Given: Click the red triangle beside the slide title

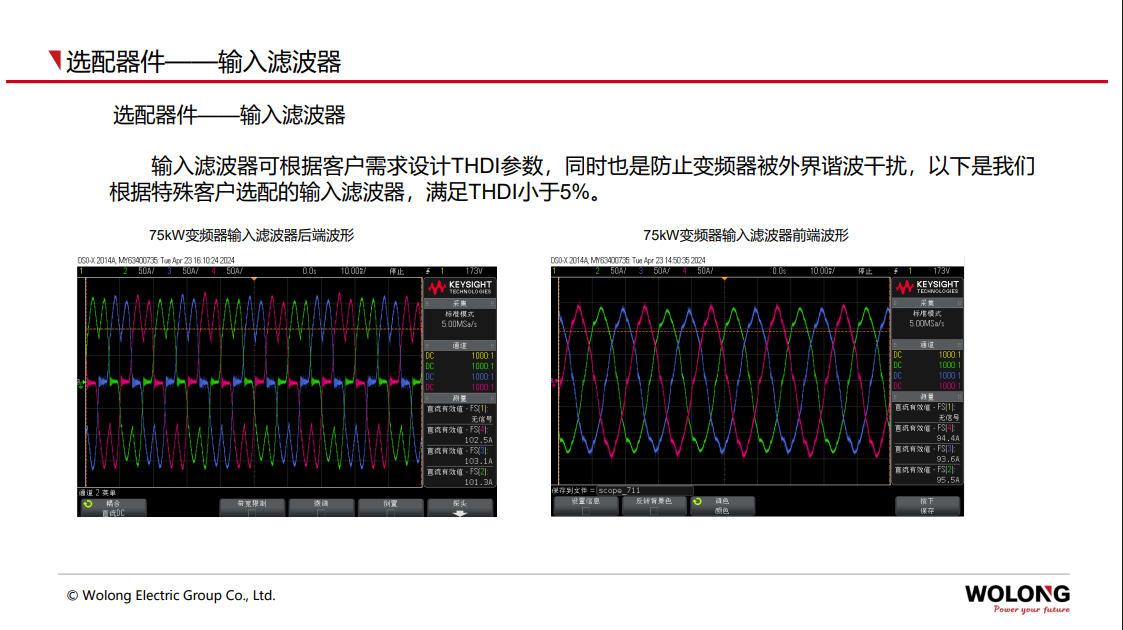Looking at the screenshot, I should pyautogui.click(x=55, y=60).
